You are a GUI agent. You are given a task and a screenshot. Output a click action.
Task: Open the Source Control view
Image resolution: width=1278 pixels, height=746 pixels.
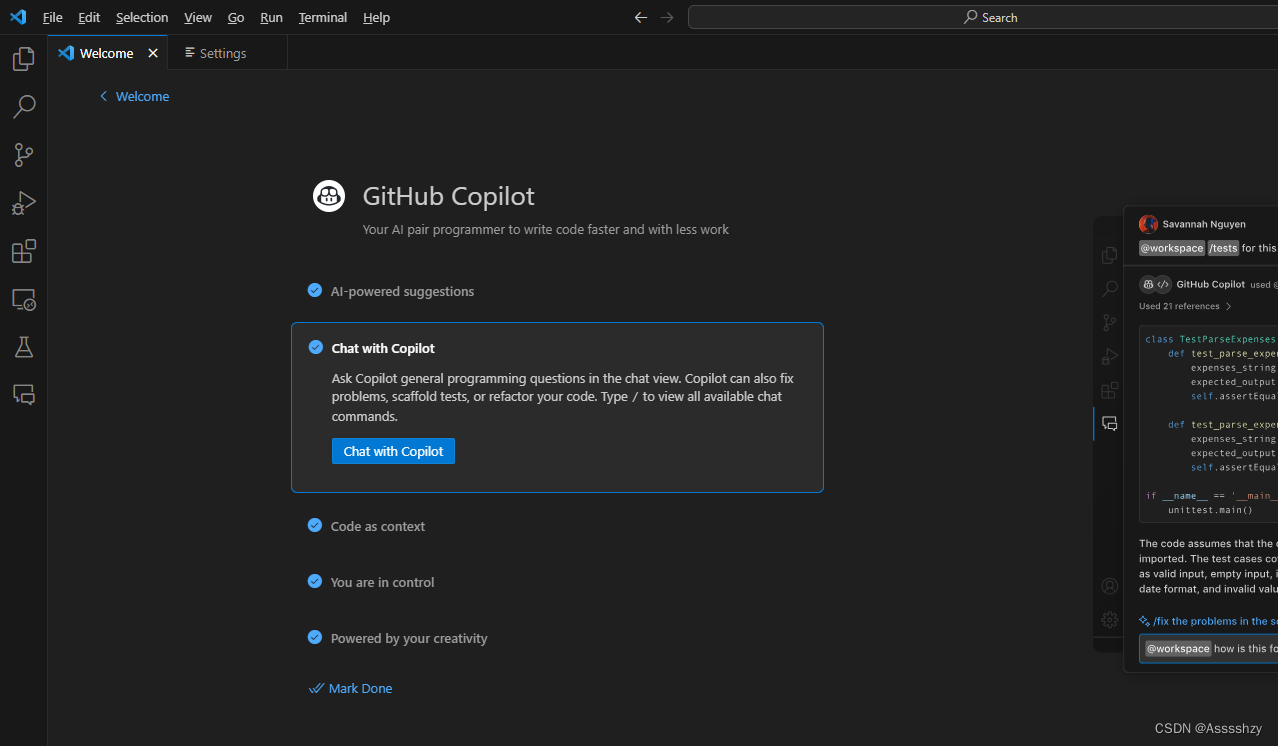pos(23,155)
